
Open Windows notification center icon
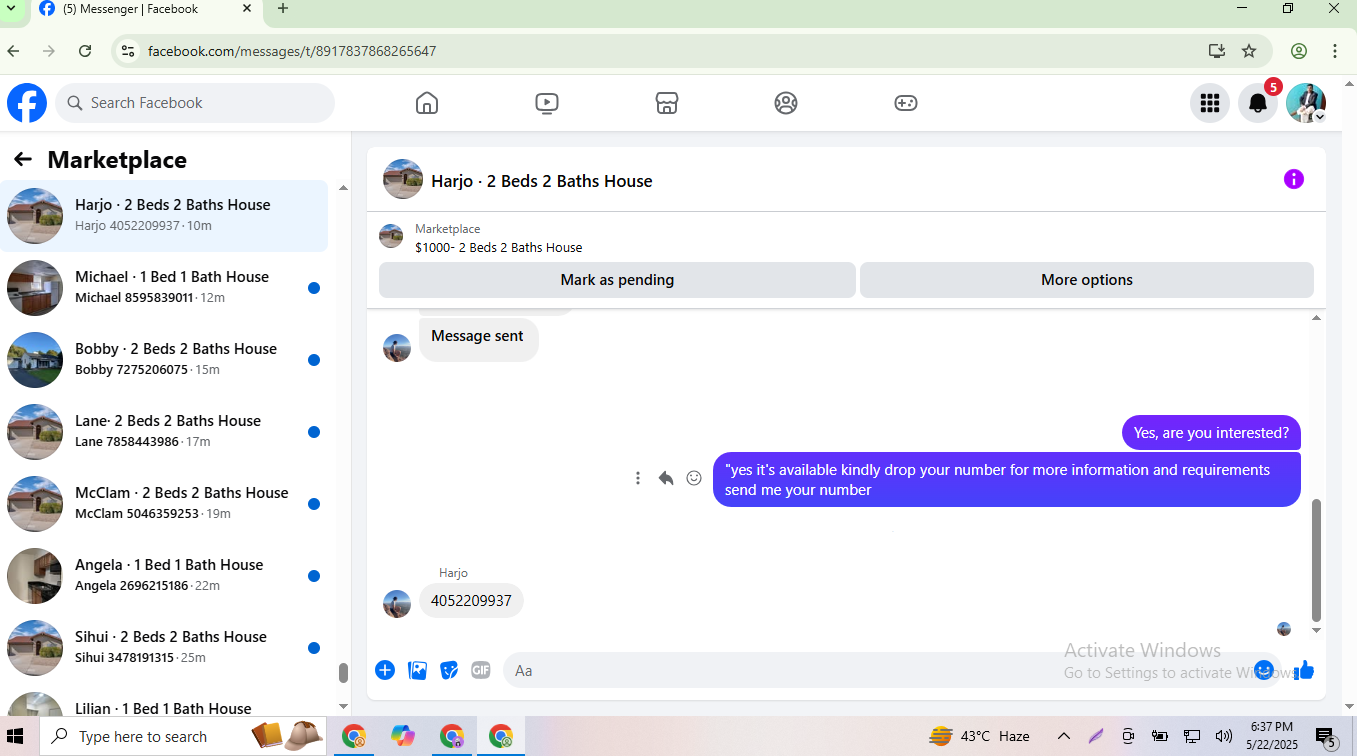[1327, 738]
